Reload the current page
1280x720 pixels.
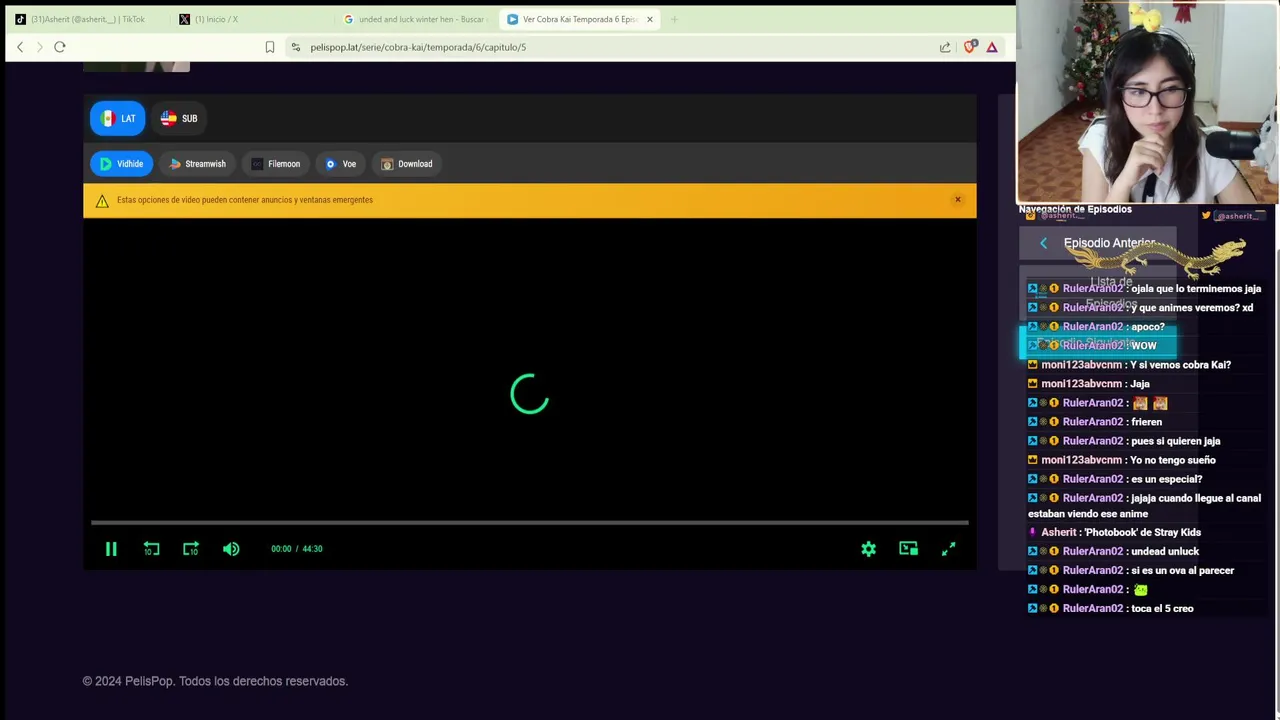[x=60, y=47]
